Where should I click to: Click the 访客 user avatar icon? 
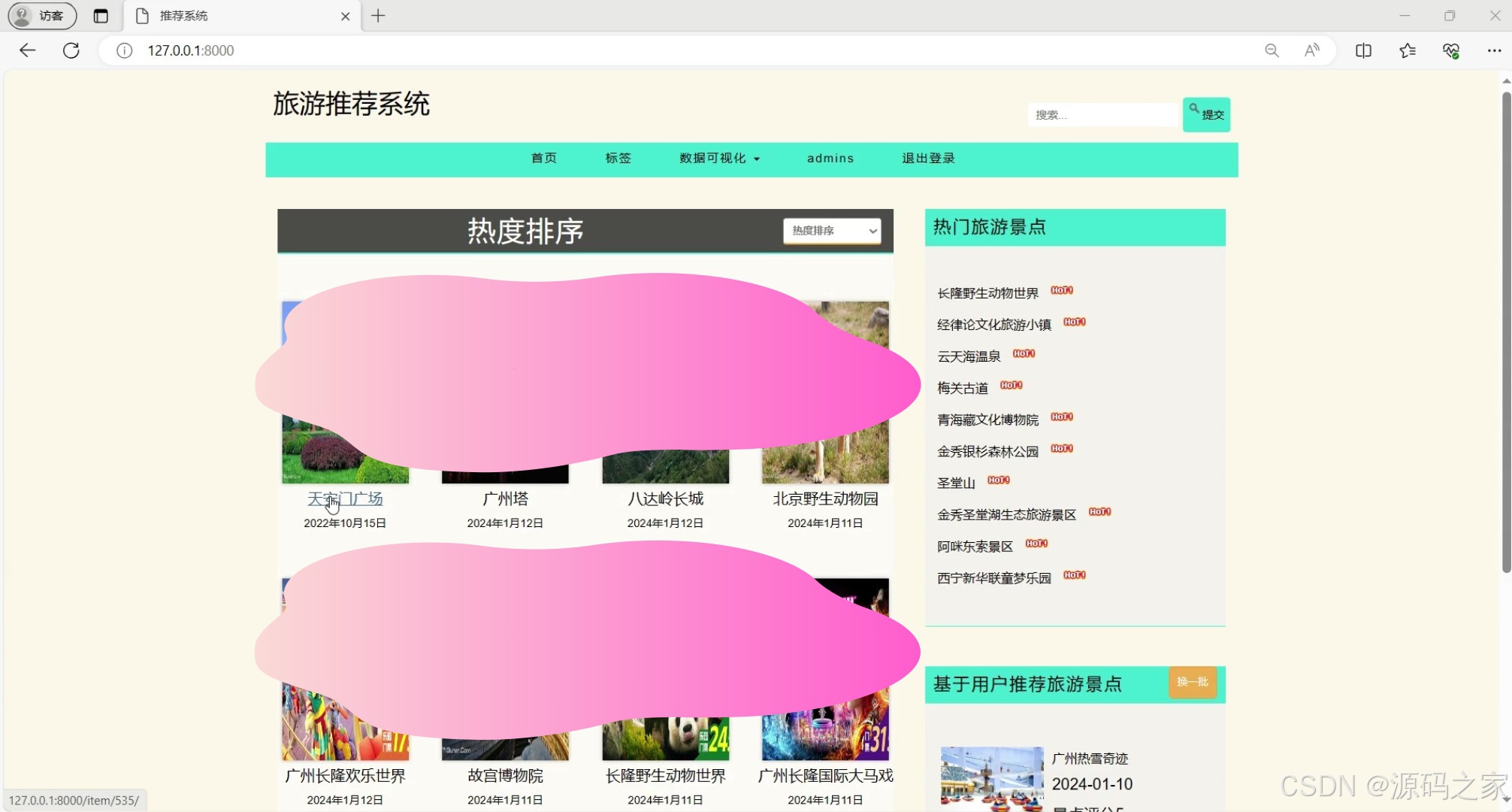coord(22,16)
